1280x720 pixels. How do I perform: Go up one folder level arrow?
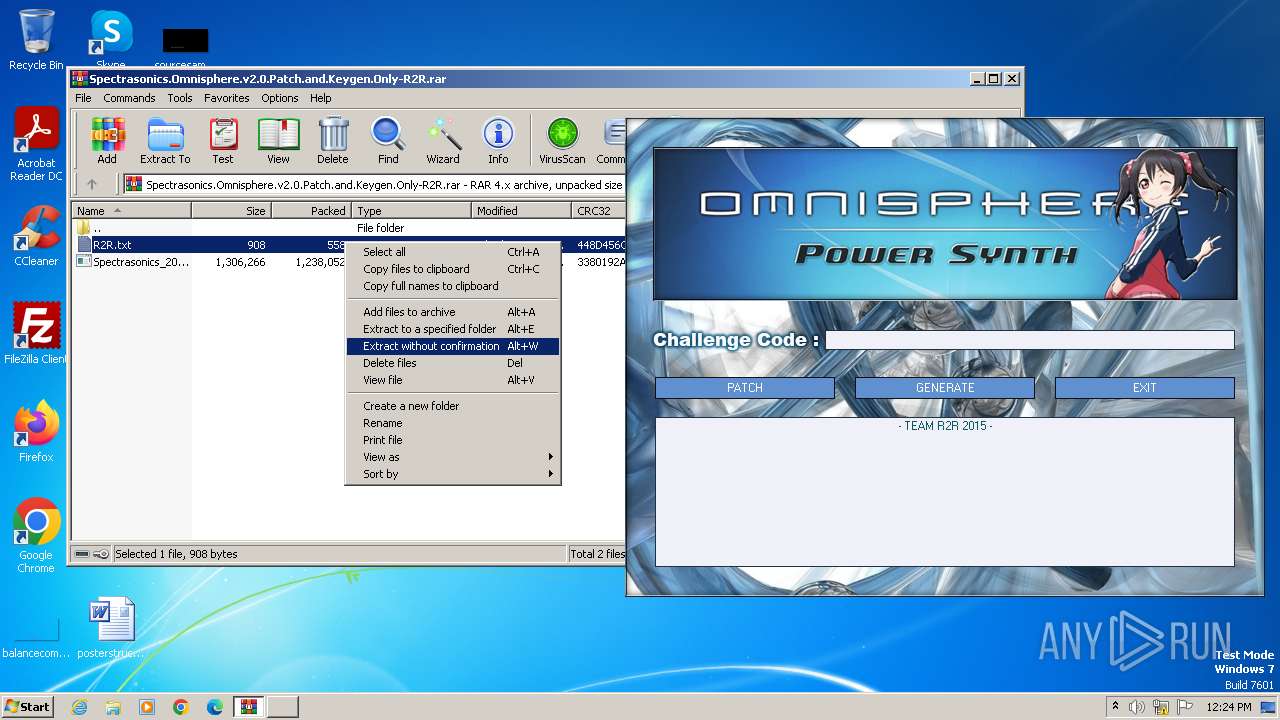pos(92,184)
